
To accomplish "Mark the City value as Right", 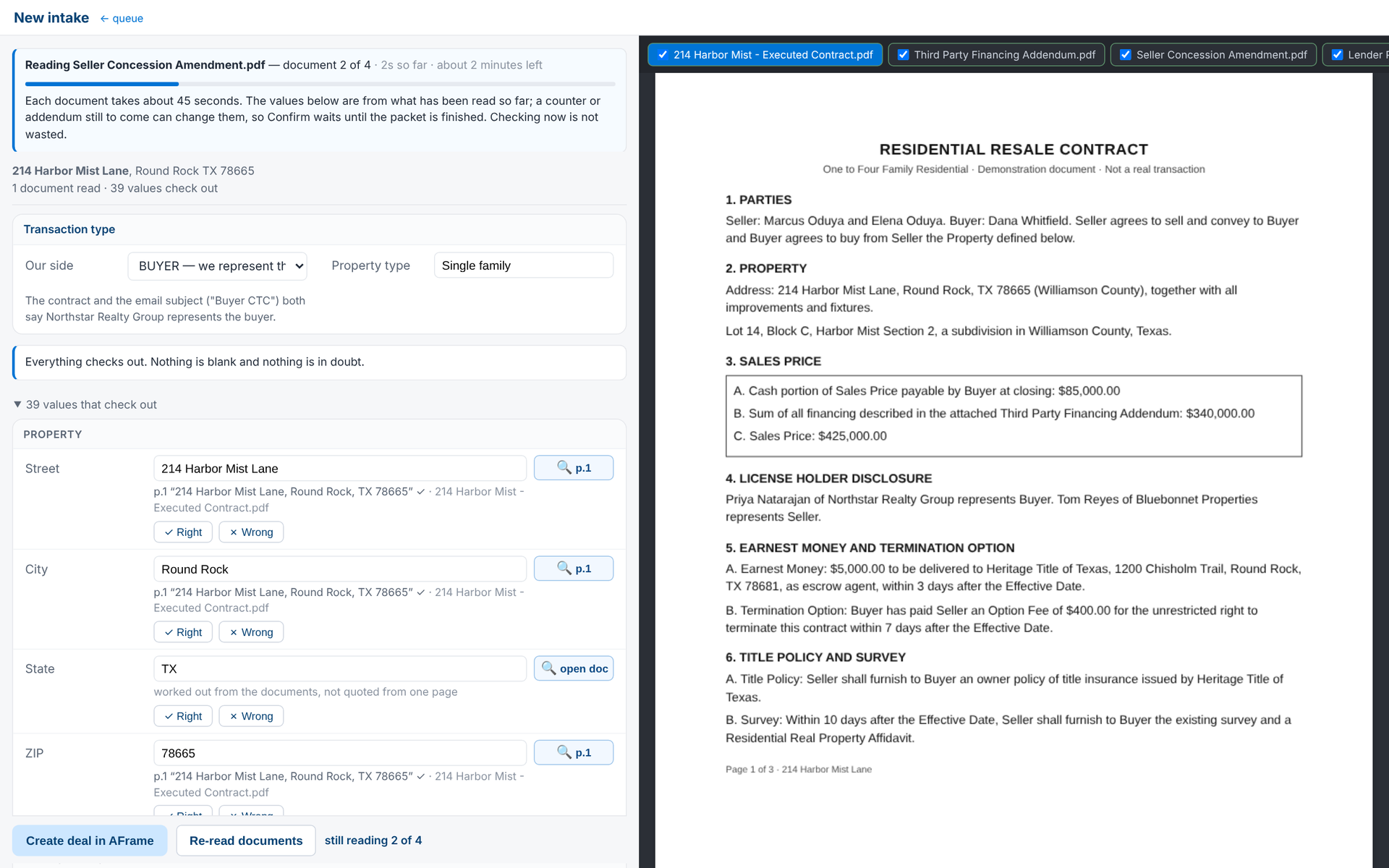I will click(x=183, y=632).
